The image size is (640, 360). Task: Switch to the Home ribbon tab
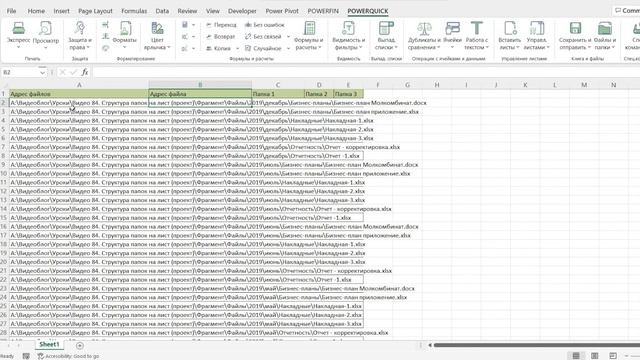tap(36, 11)
